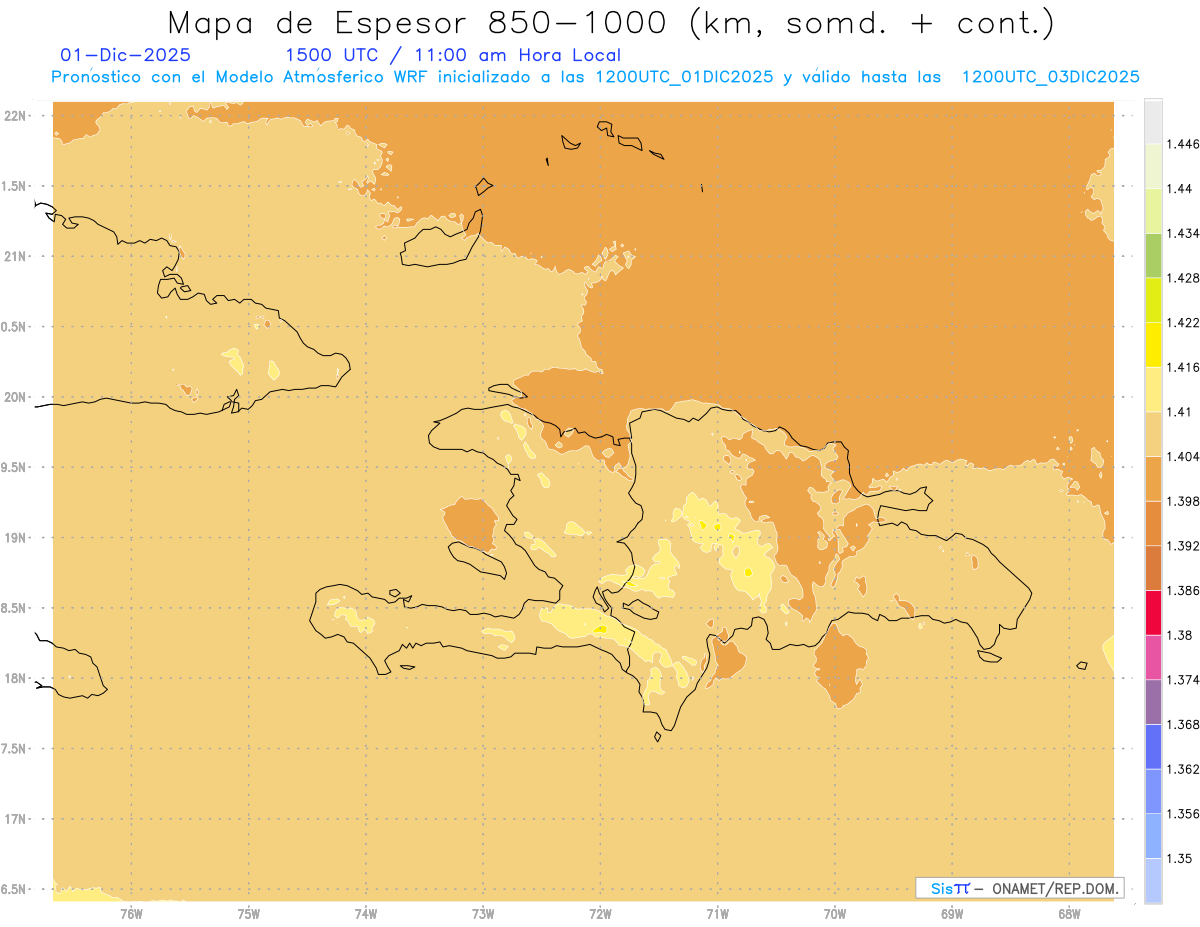Click the bright yellow swatch below 1.422

pyautogui.click(x=1153, y=345)
